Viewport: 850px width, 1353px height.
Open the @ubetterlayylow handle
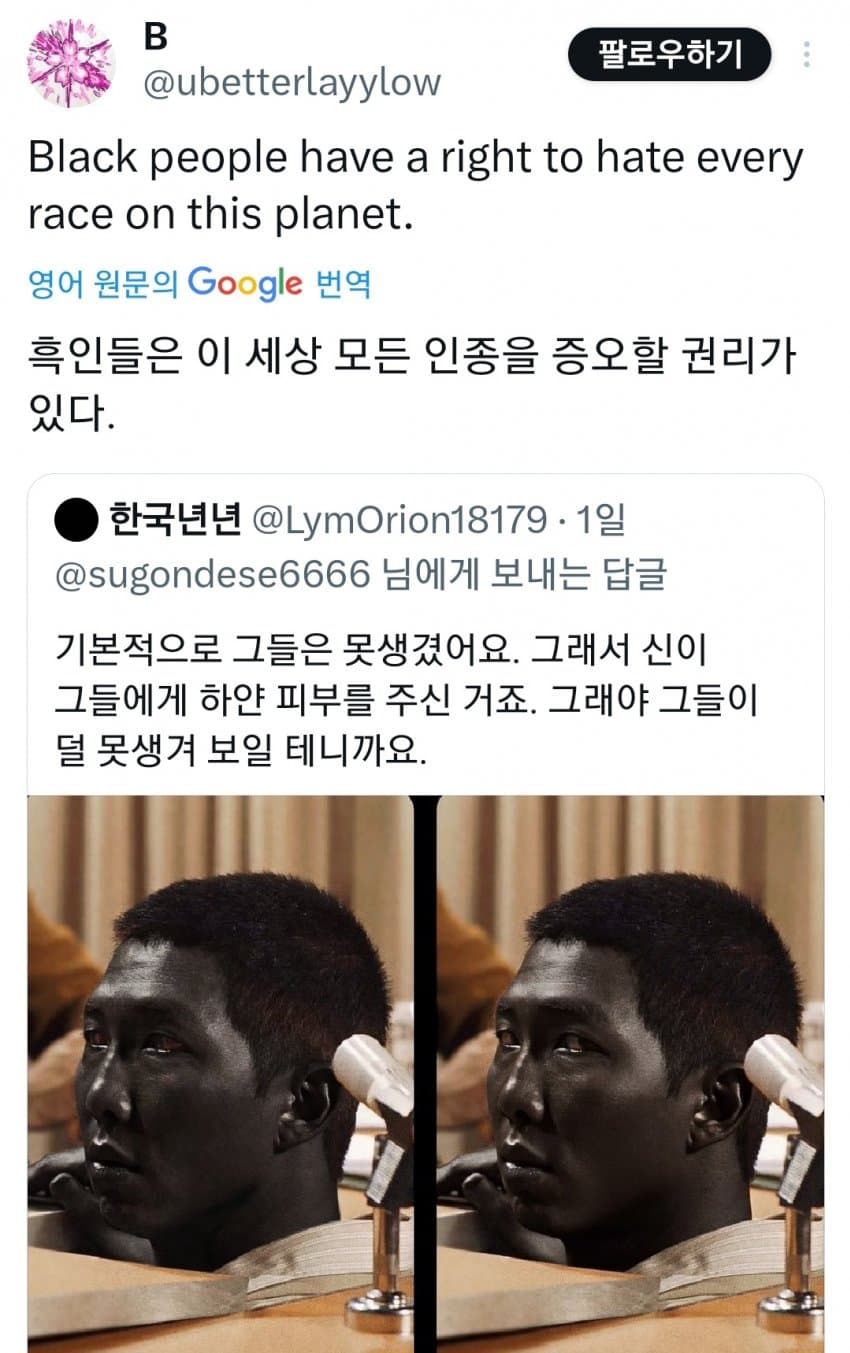click(x=292, y=82)
